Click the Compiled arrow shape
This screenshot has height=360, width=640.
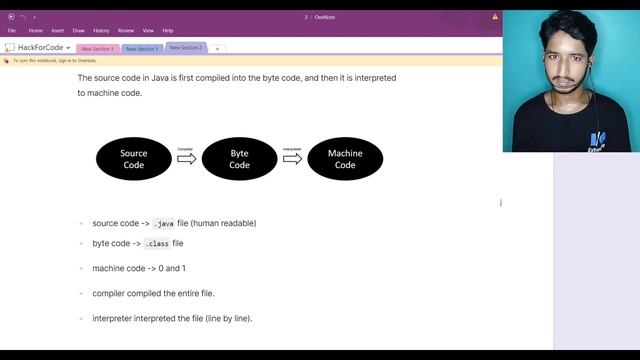[187, 159]
